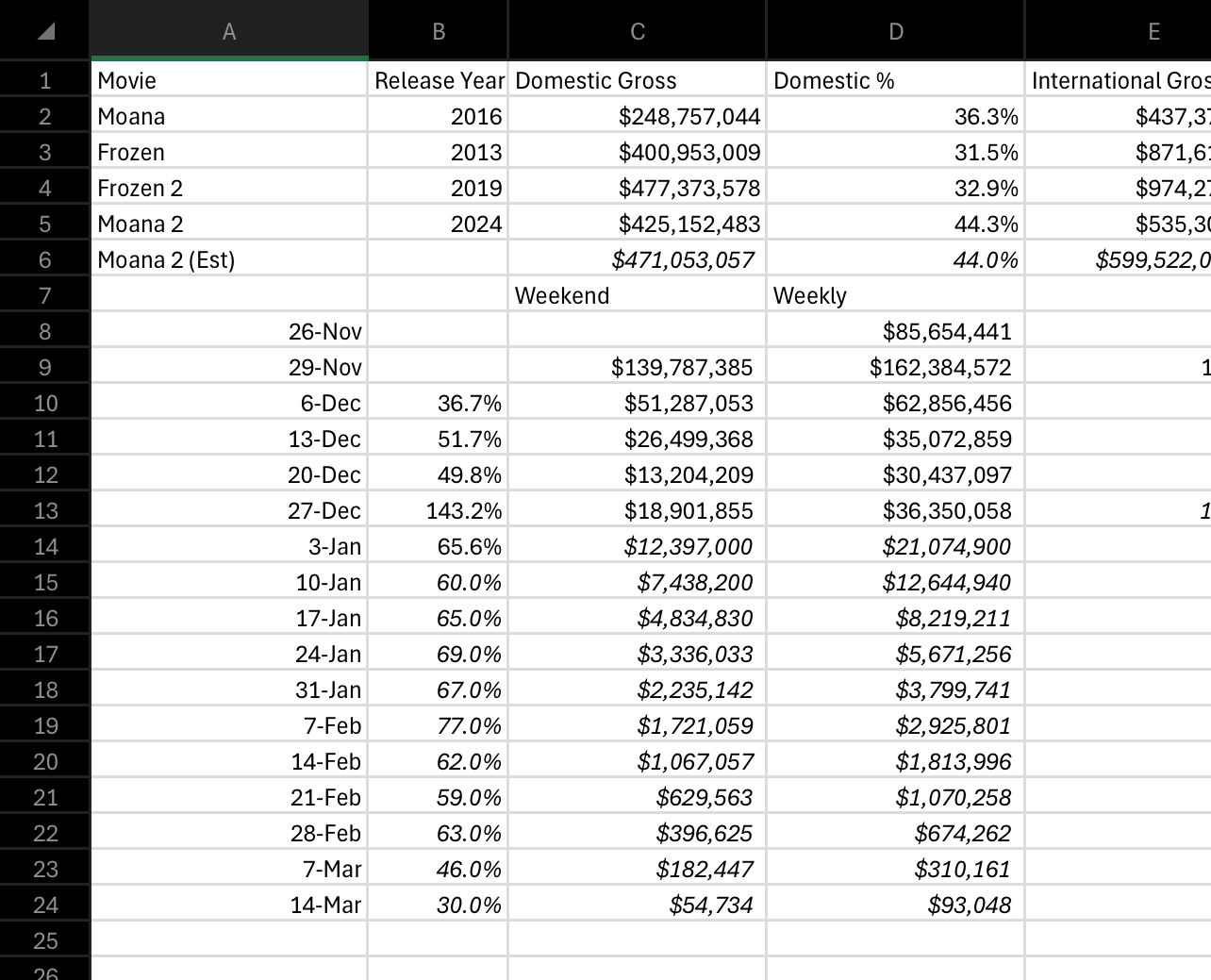This screenshot has width=1211, height=980.
Task: Select the $36,350,058 weekly cell
Action: (x=896, y=510)
